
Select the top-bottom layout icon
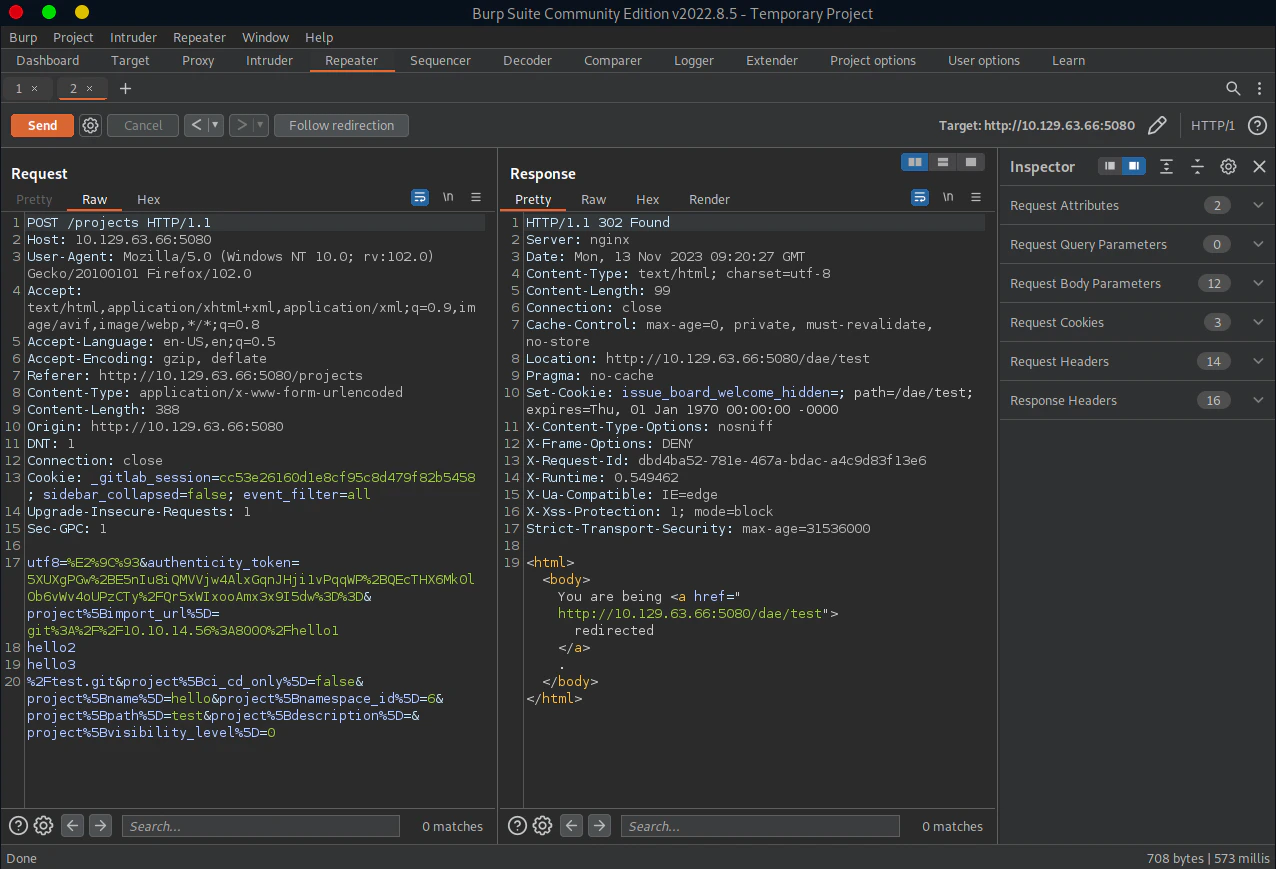point(942,162)
